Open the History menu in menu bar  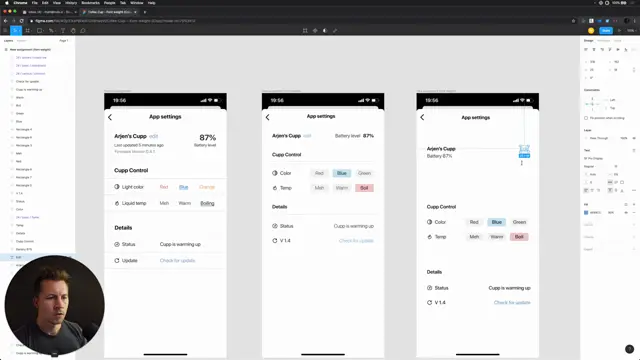pyautogui.click(x=71, y=3)
